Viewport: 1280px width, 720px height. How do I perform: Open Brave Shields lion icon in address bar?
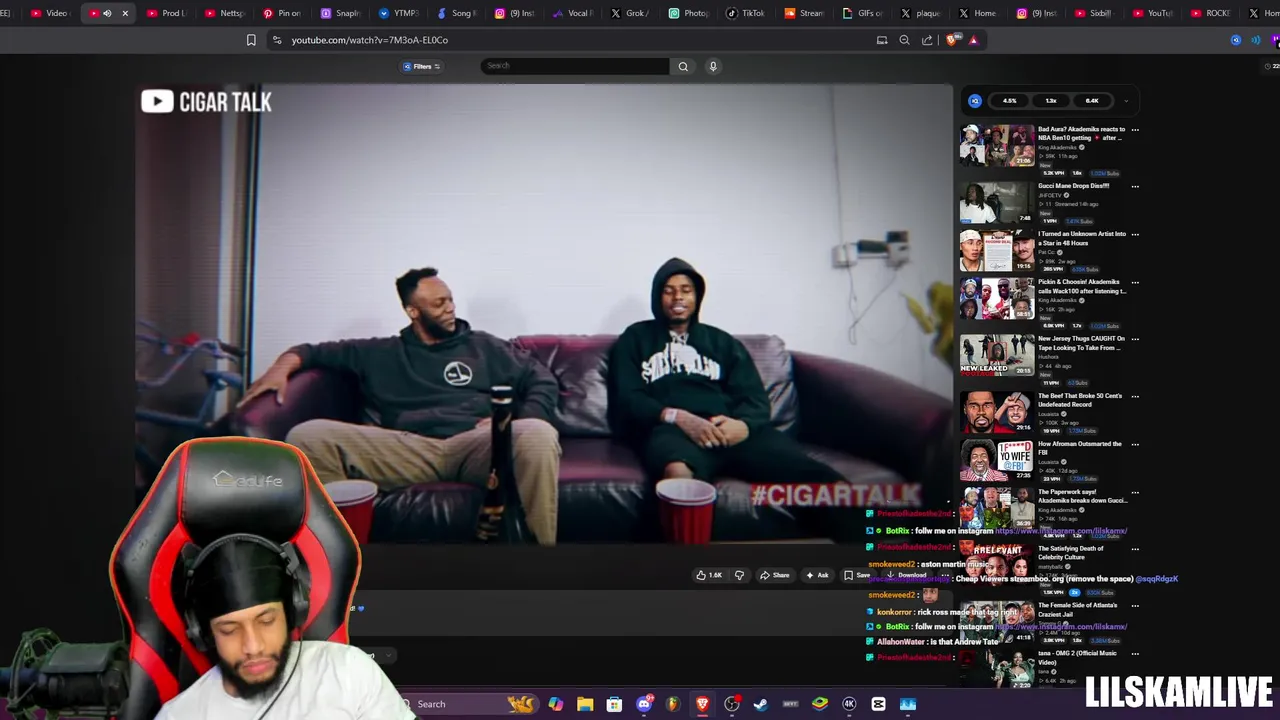pos(951,40)
